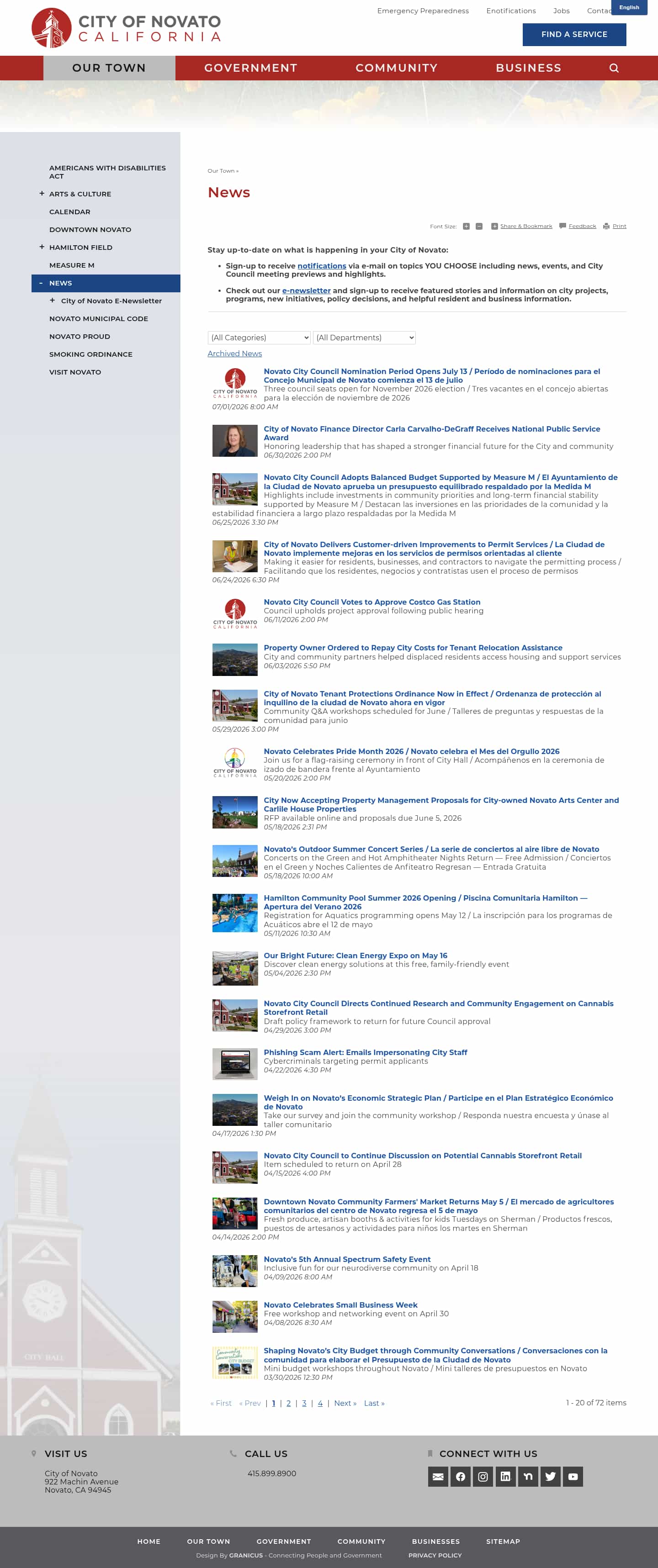
Task: Select Americans with Disabilities Act sidebar item
Action: tap(107, 172)
